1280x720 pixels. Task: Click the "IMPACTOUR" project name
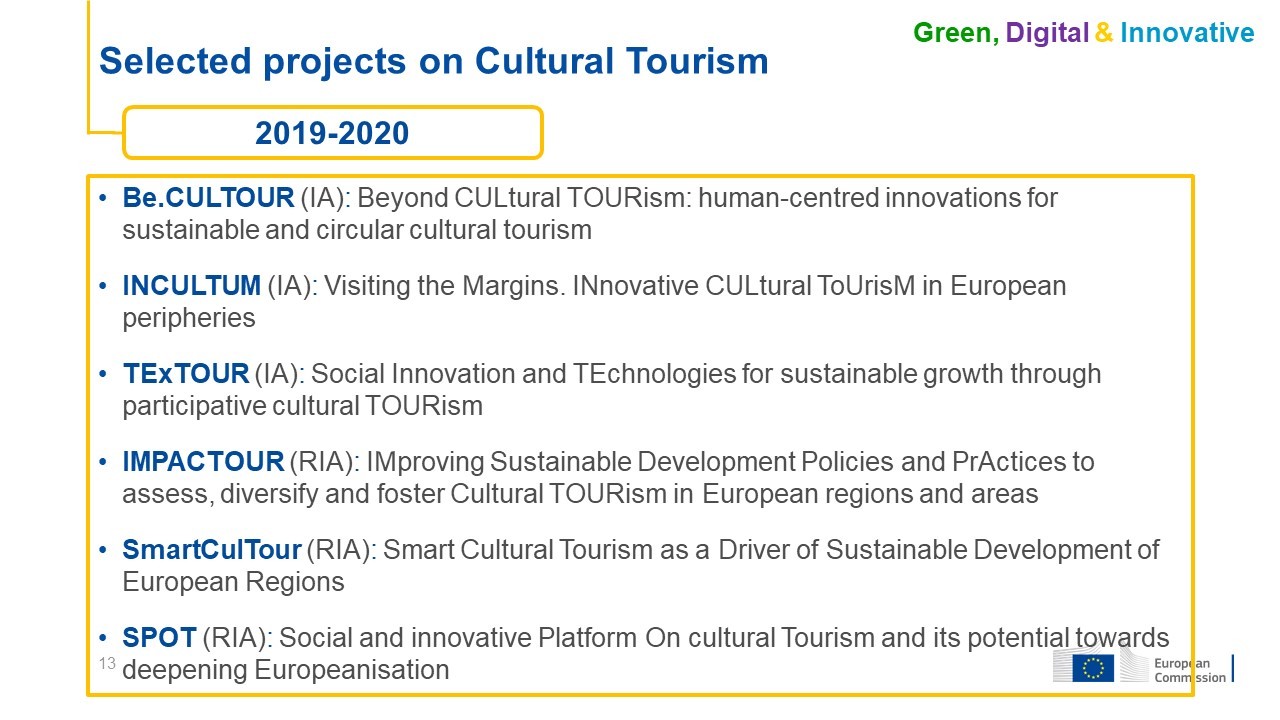(203, 462)
